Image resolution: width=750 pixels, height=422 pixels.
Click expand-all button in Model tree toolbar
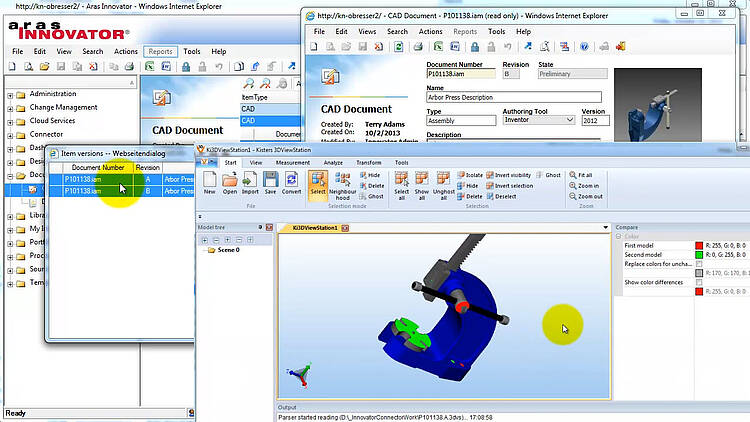(x=205, y=240)
